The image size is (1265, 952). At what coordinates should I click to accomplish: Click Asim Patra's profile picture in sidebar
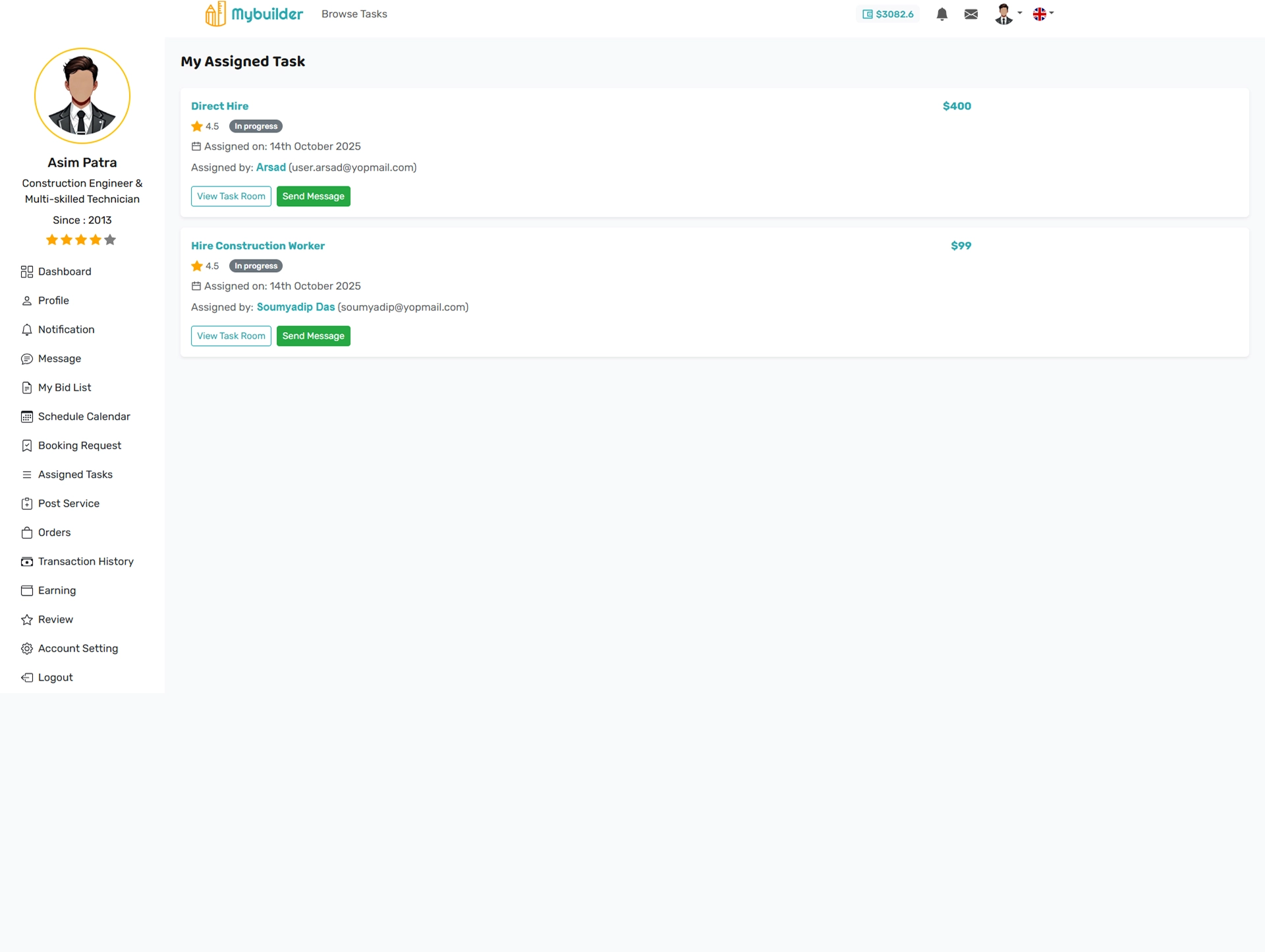tap(82, 96)
